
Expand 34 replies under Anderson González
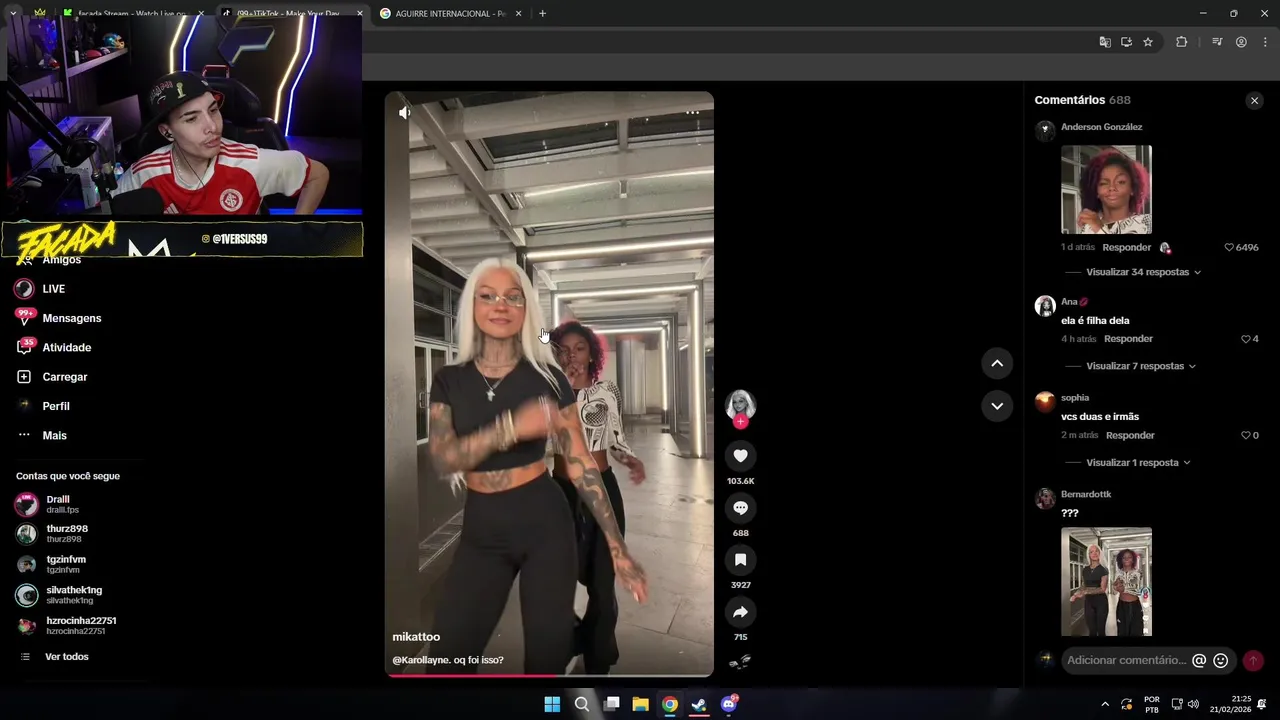click(1143, 272)
